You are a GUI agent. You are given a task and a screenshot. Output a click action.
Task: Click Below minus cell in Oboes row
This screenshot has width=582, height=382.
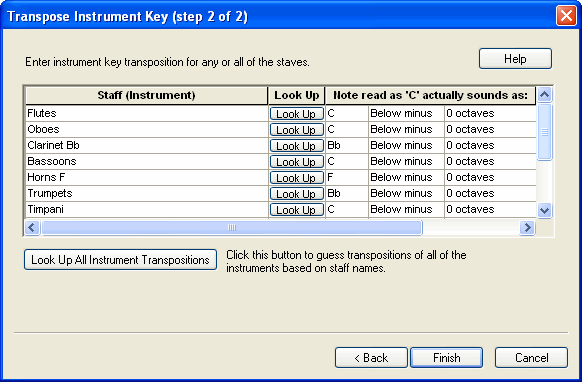(x=406, y=129)
